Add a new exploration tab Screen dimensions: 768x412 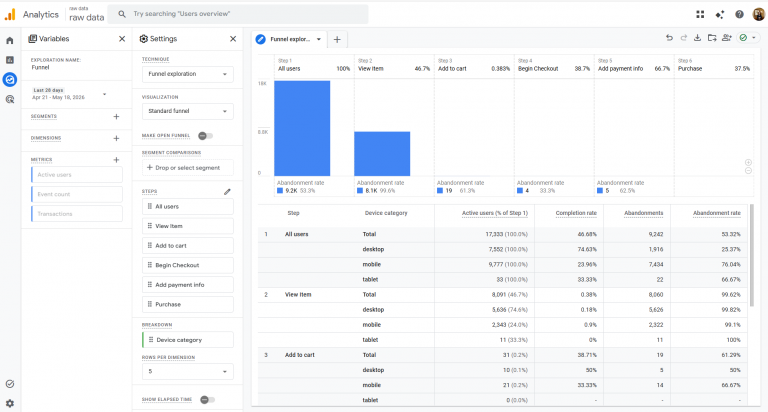(337, 40)
